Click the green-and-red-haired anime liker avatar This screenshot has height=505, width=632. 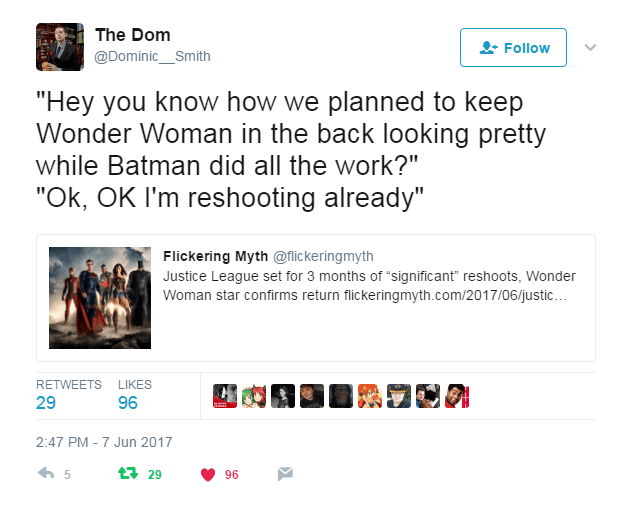point(254,395)
